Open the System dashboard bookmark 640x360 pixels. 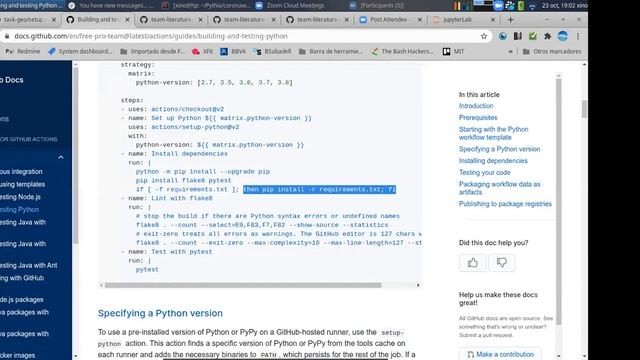click(x=80, y=51)
